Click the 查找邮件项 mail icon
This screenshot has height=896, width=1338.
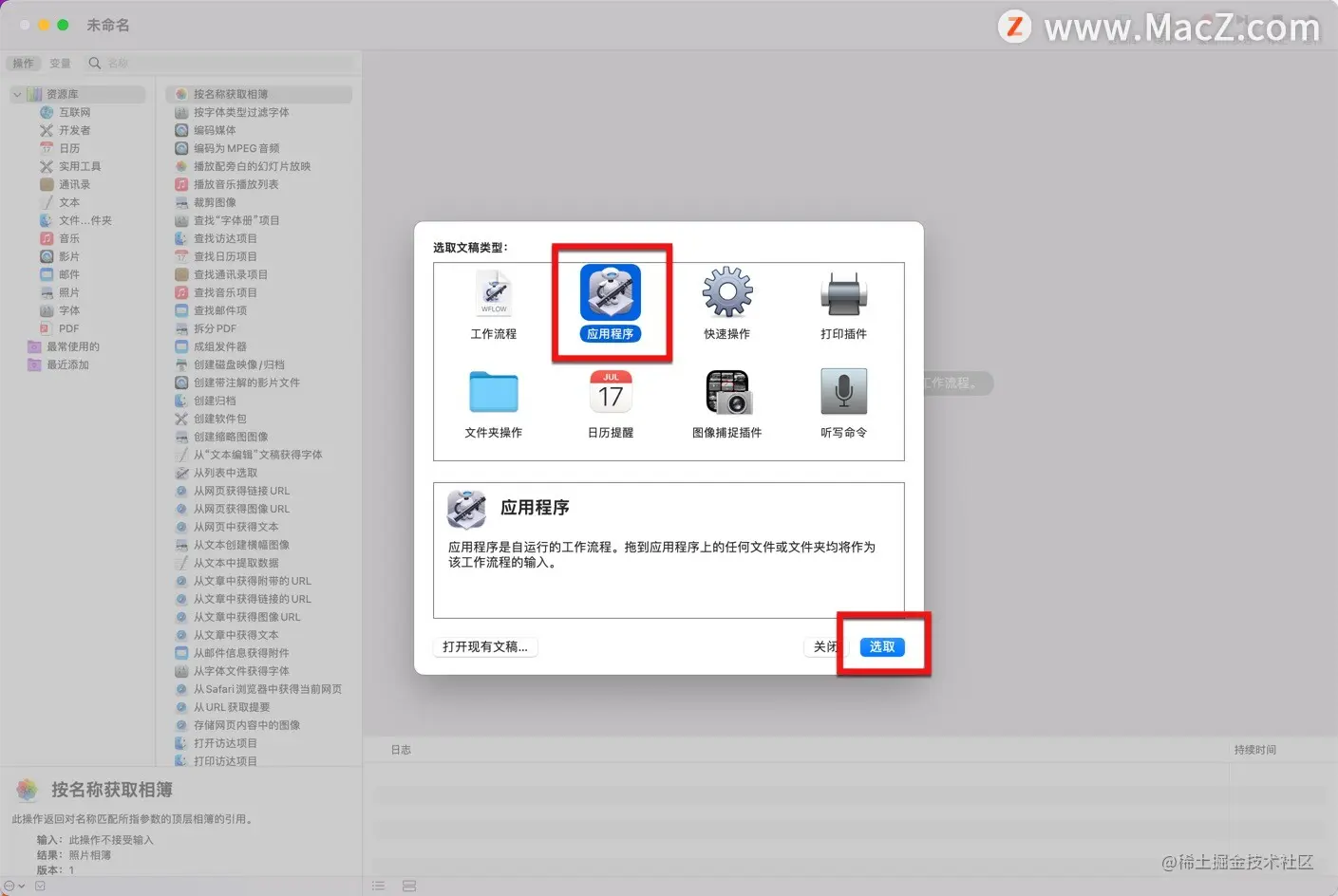point(181,310)
